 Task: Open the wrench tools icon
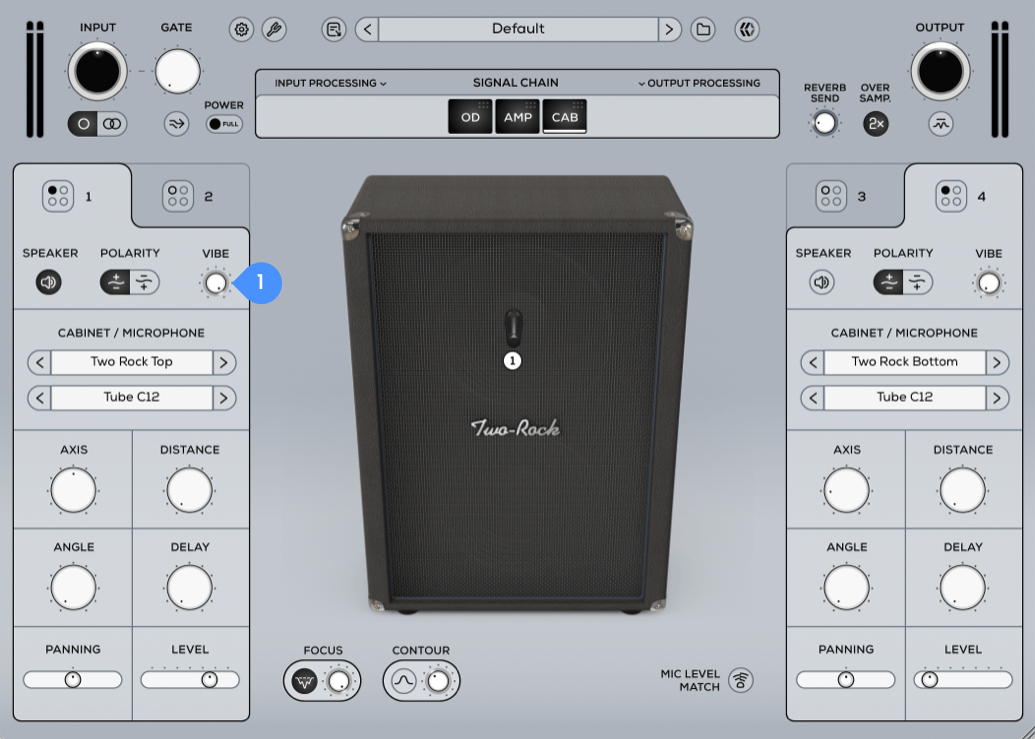point(274,30)
